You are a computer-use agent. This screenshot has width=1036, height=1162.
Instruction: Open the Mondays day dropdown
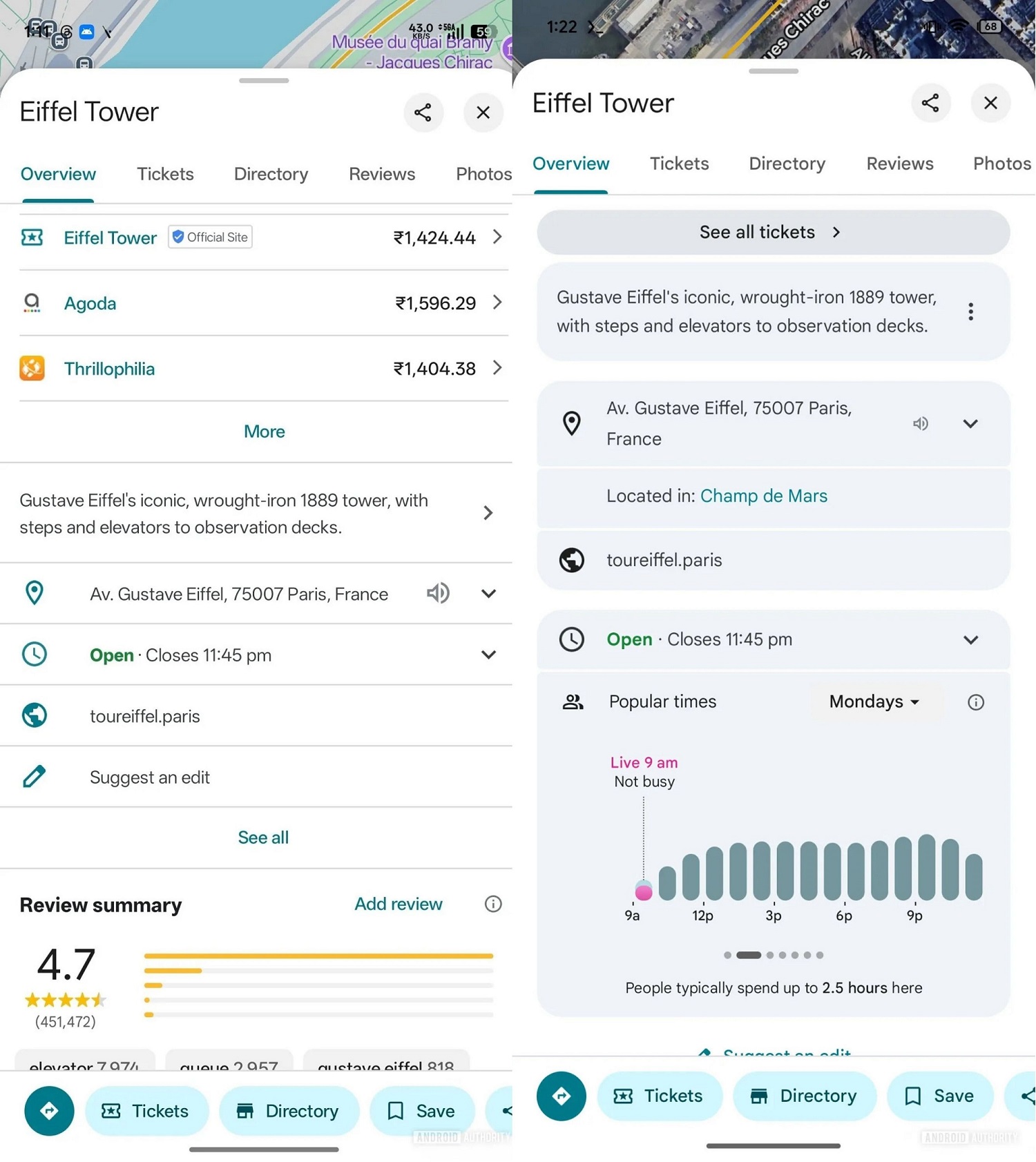click(874, 701)
